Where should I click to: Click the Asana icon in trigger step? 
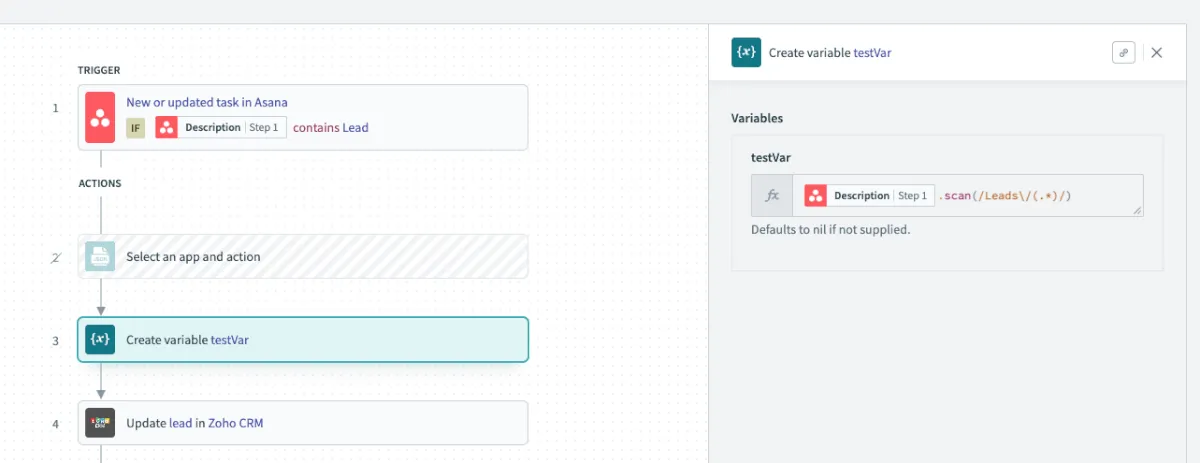(x=100, y=118)
